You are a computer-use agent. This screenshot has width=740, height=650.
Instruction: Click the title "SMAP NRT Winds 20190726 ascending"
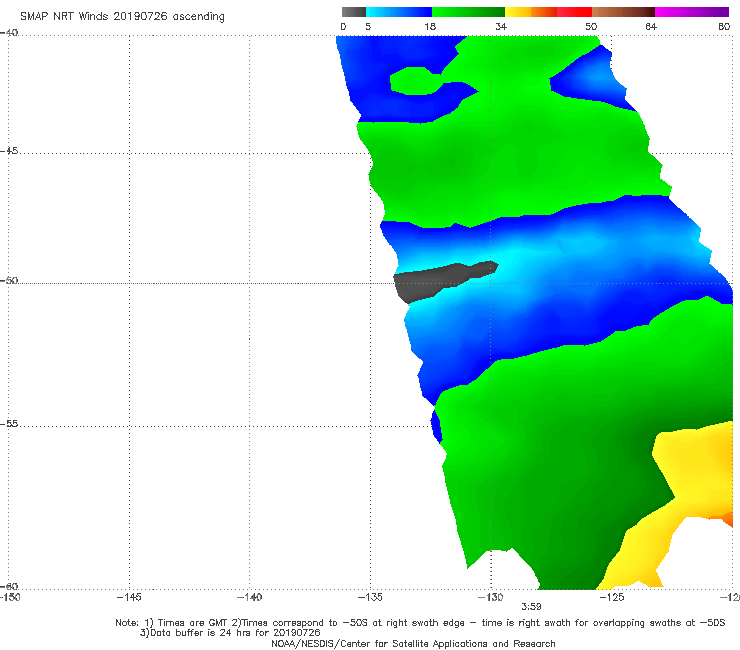[x=122, y=16]
